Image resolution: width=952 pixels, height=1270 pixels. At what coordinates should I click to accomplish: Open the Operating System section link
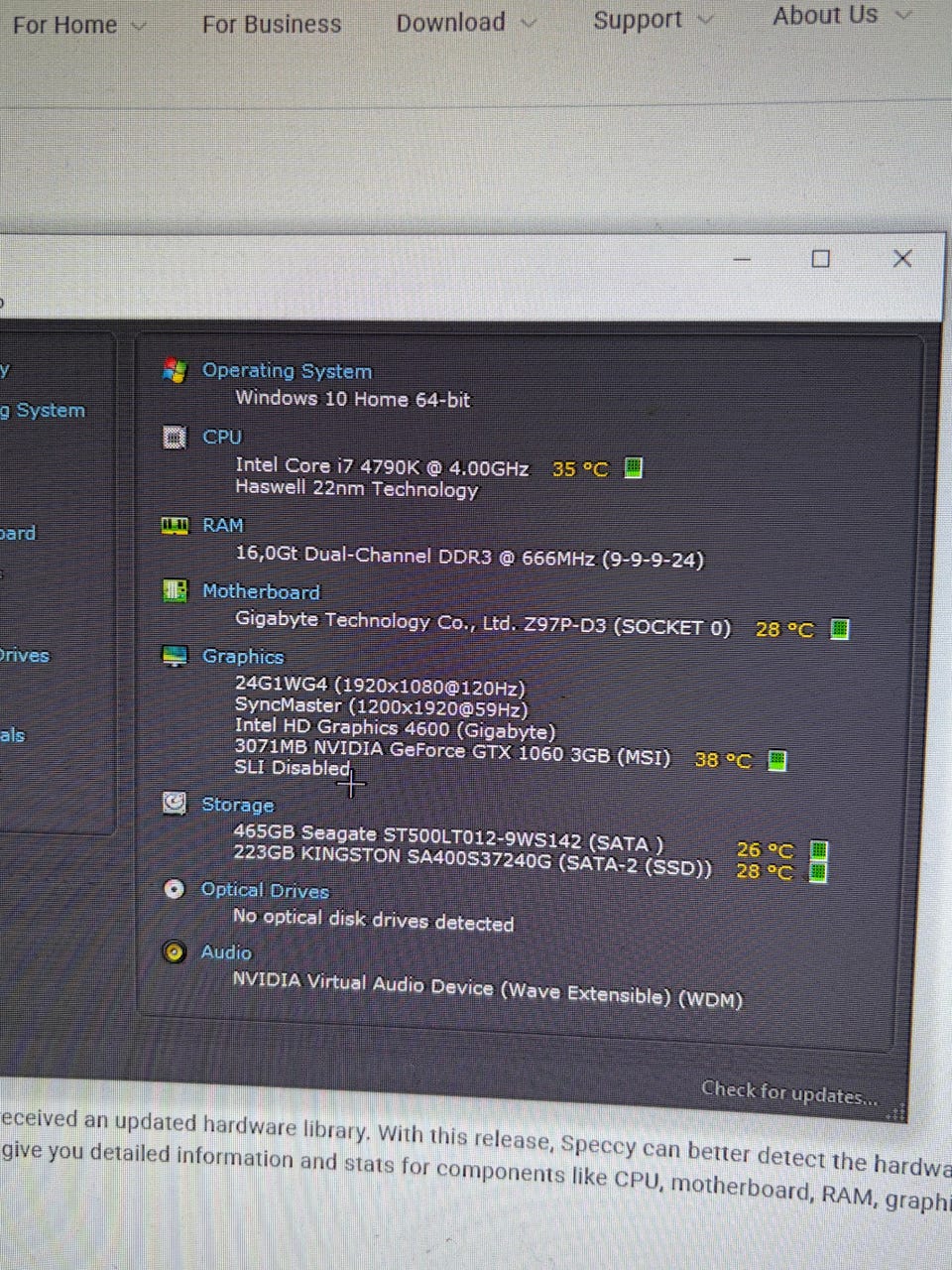point(287,371)
